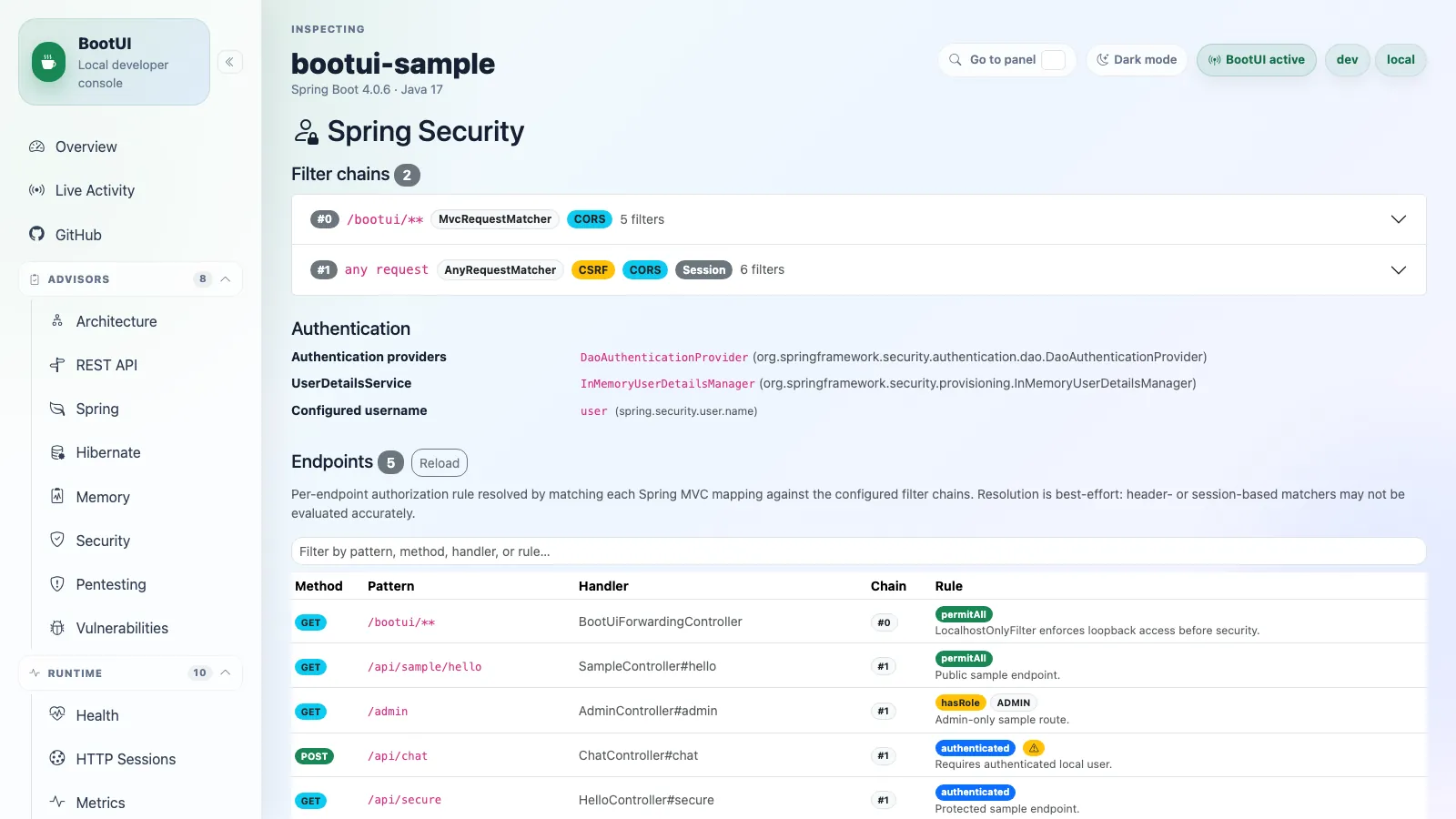
Task: Click the hasRole badge on /admin row
Action: click(960, 703)
